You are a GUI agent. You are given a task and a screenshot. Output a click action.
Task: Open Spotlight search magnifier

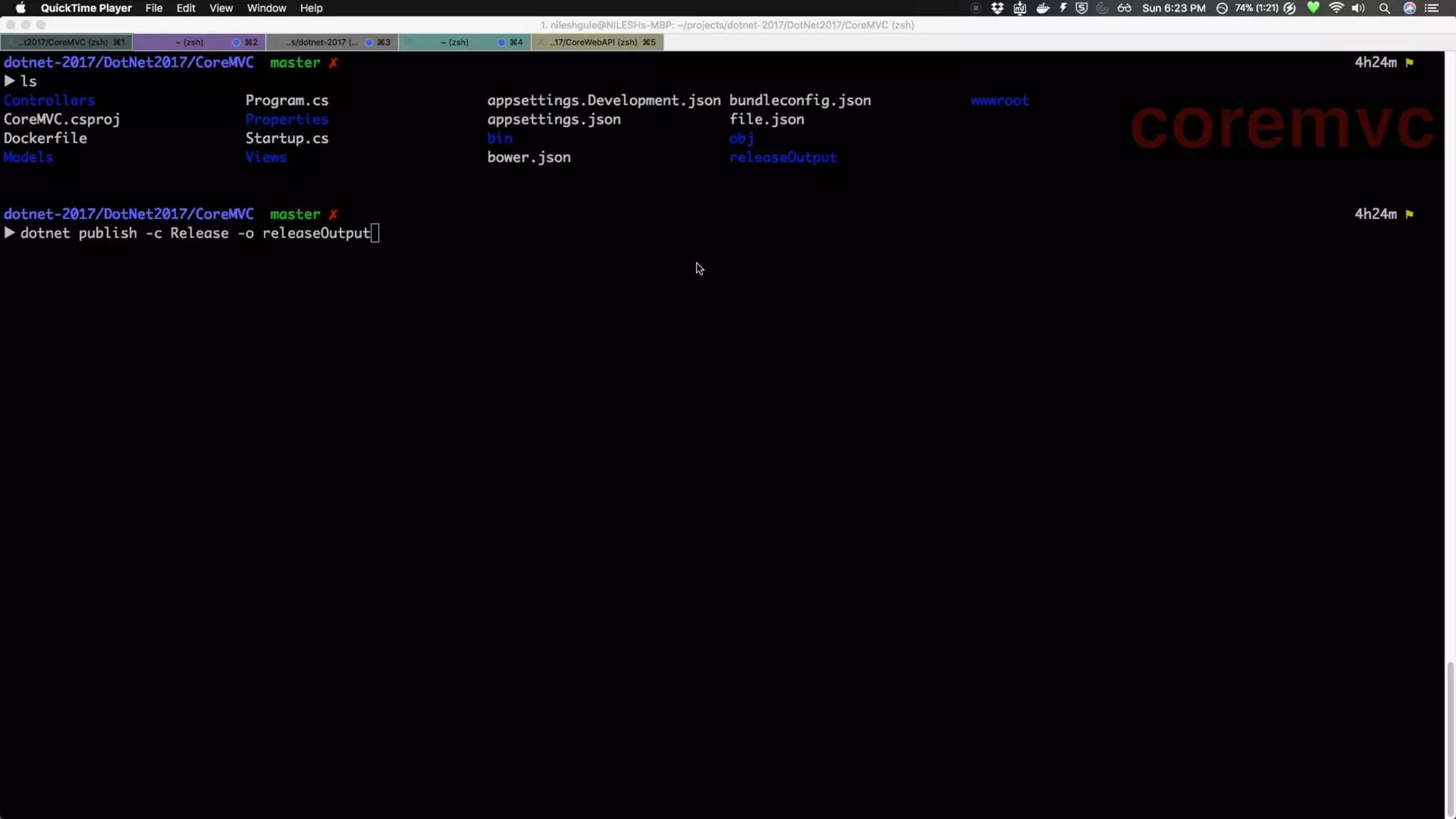[x=1384, y=8]
